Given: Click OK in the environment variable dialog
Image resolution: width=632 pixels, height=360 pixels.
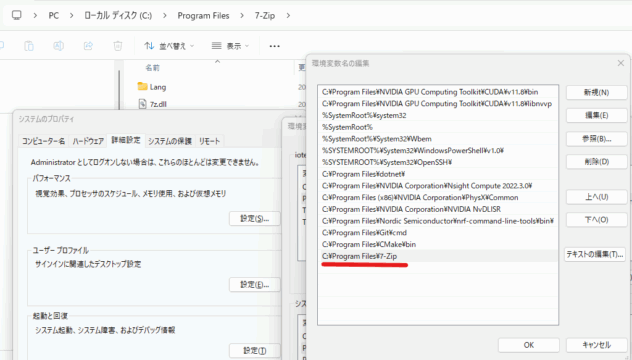Looking at the screenshot, I should point(528,345).
